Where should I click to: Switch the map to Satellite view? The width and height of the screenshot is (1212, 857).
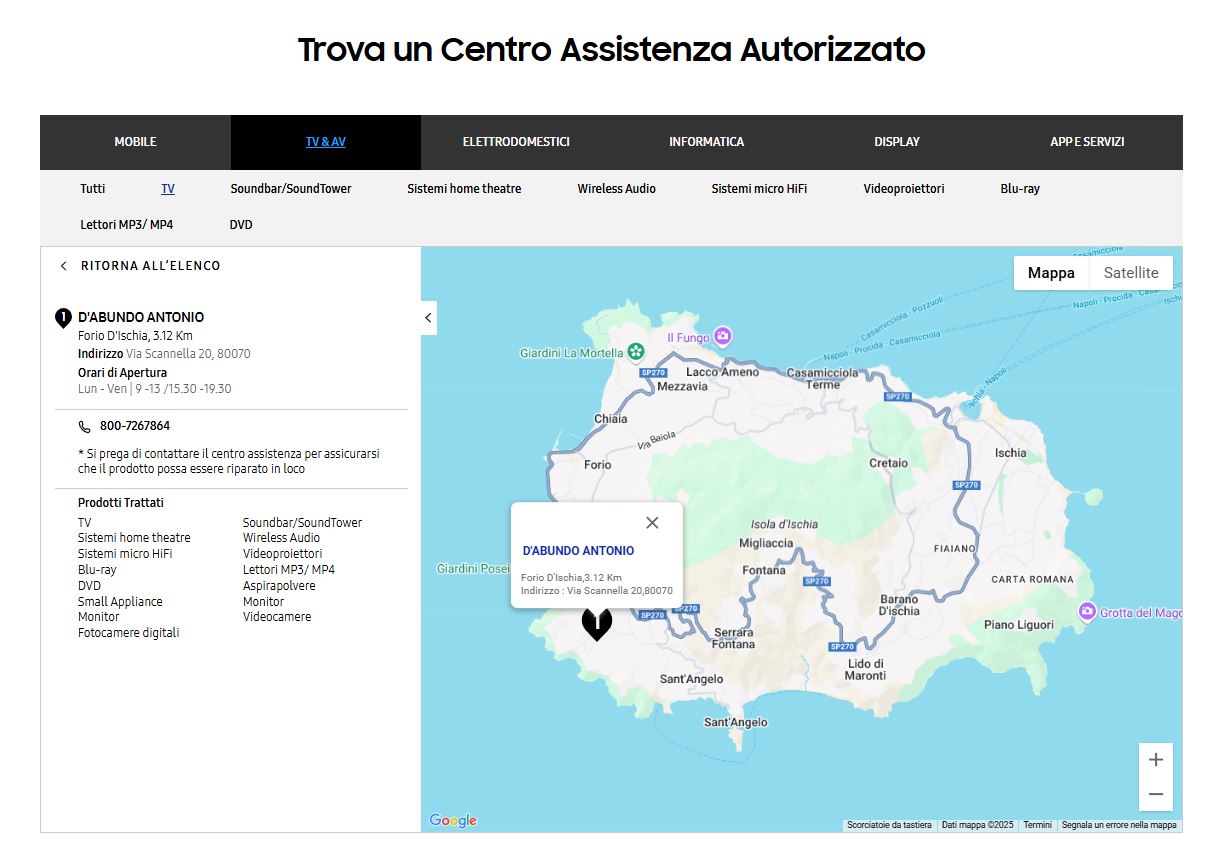click(1131, 273)
